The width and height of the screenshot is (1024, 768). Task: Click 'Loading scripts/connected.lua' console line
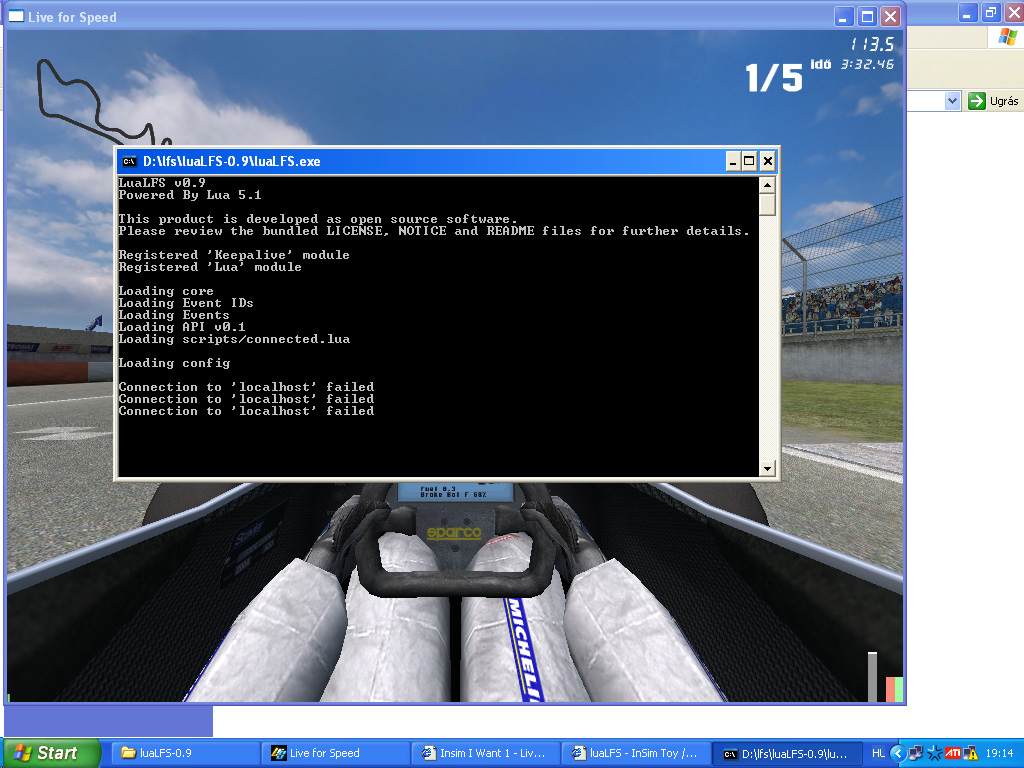tap(234, 339)
